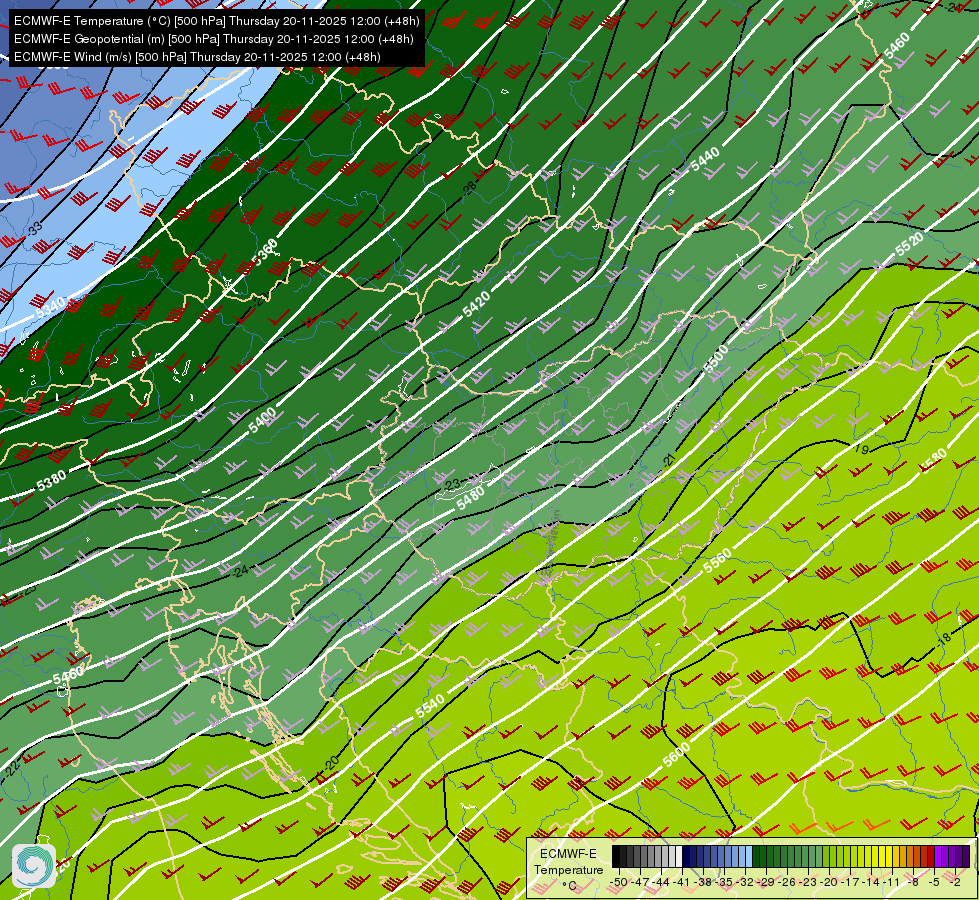Image resolution: width=979 pixels, height=900 pixels.
Task: Click the white swatch above -41 in legend
Action: click(679, 856)
